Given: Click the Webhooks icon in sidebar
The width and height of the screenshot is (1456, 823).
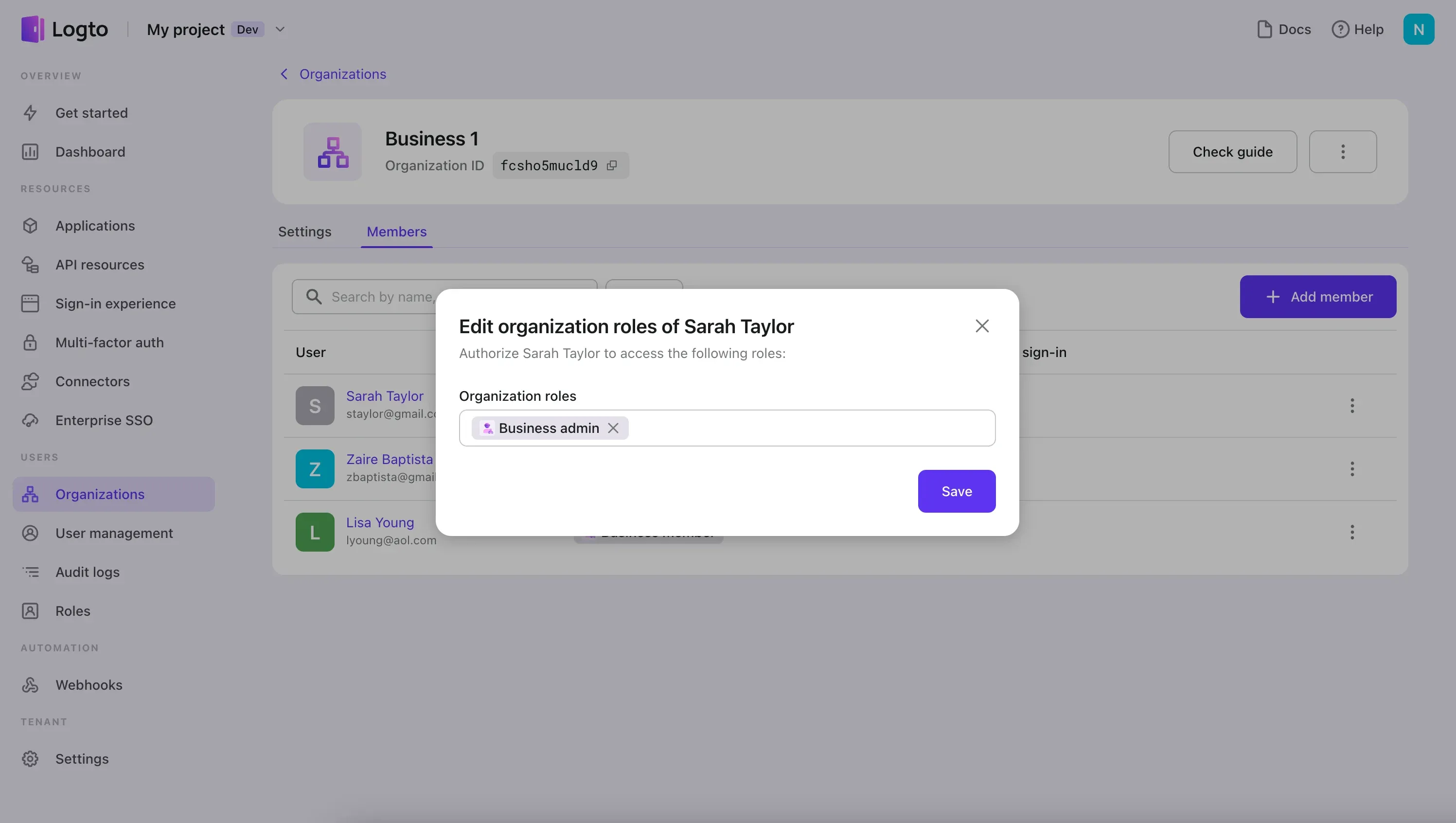Looking at the screenshot, I should [x=29, y=685].
